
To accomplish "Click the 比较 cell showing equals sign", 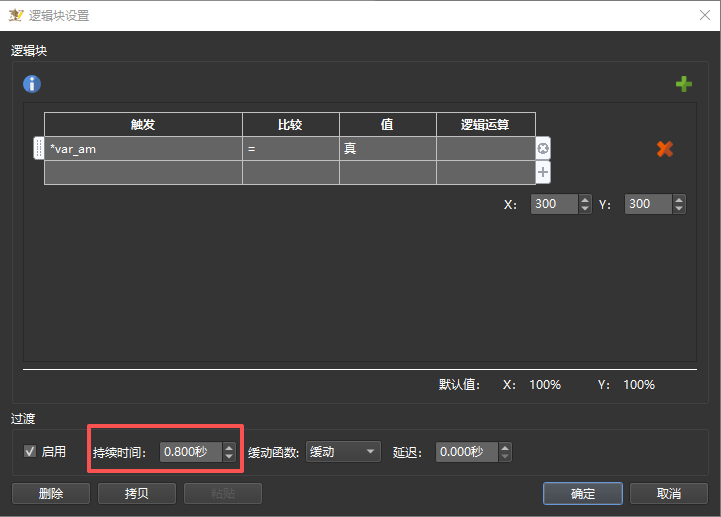I will click(290, 149).
